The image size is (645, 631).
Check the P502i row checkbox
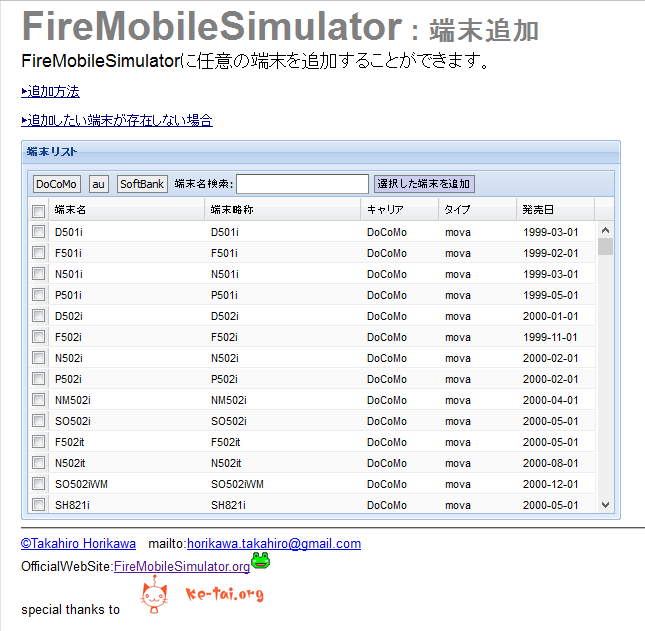tap(39, 378)
